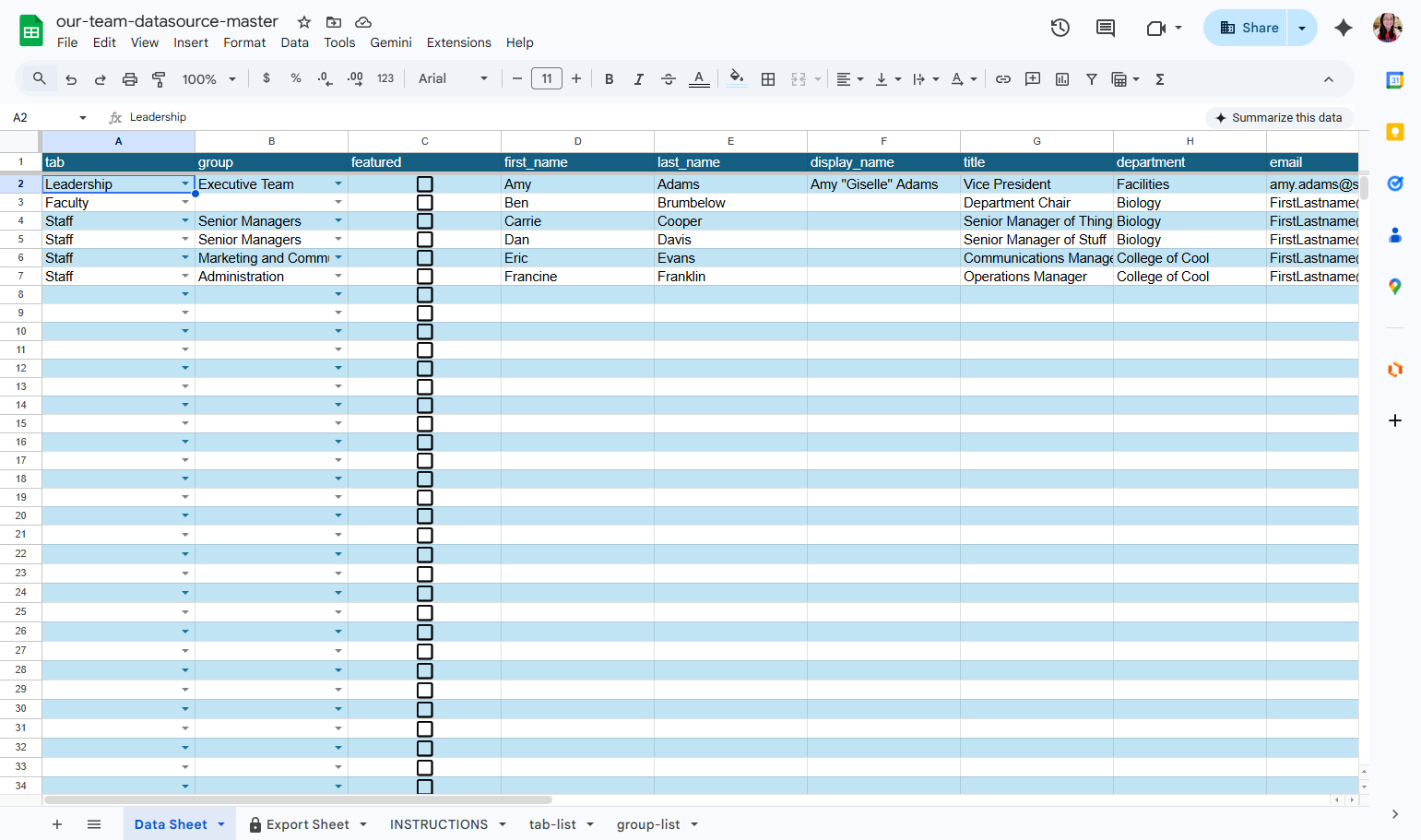Apply italic formatting
1421x840 pixels.
638,79
